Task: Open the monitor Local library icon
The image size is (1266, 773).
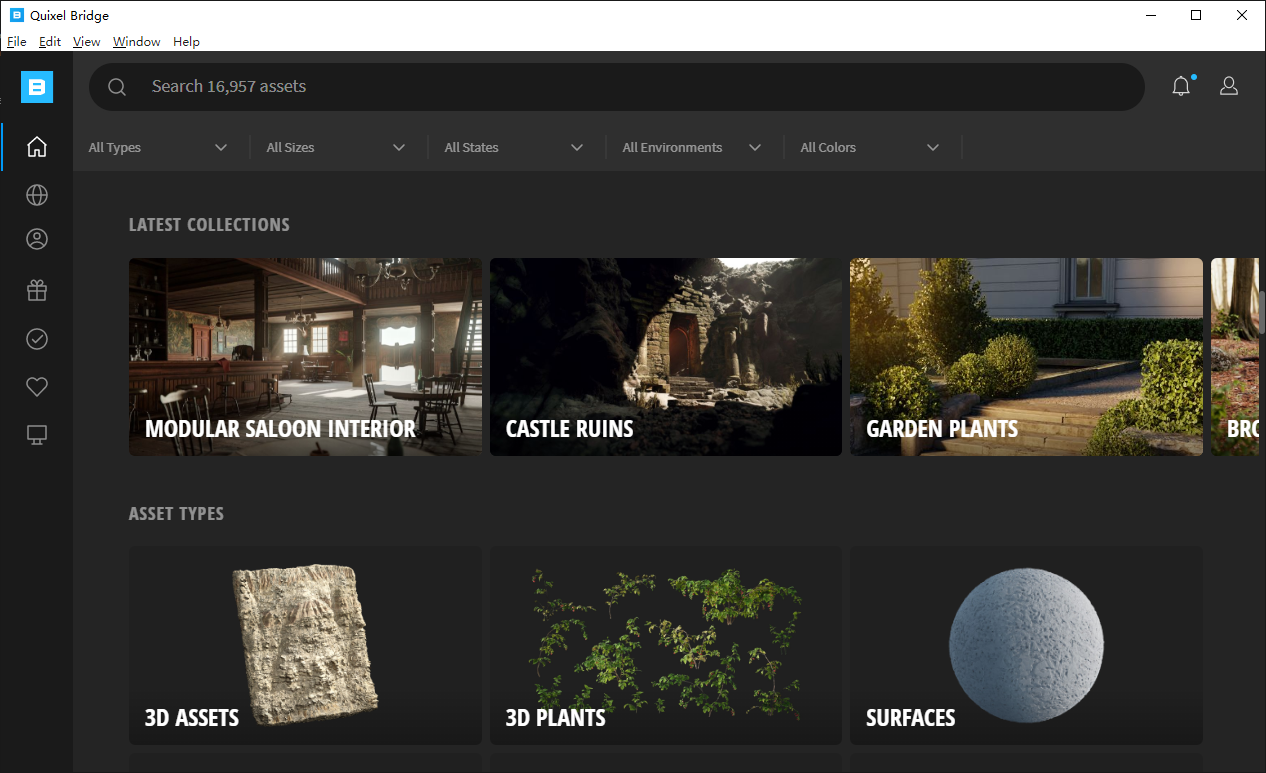Action: pyautogui.click(x=37, y=435)
